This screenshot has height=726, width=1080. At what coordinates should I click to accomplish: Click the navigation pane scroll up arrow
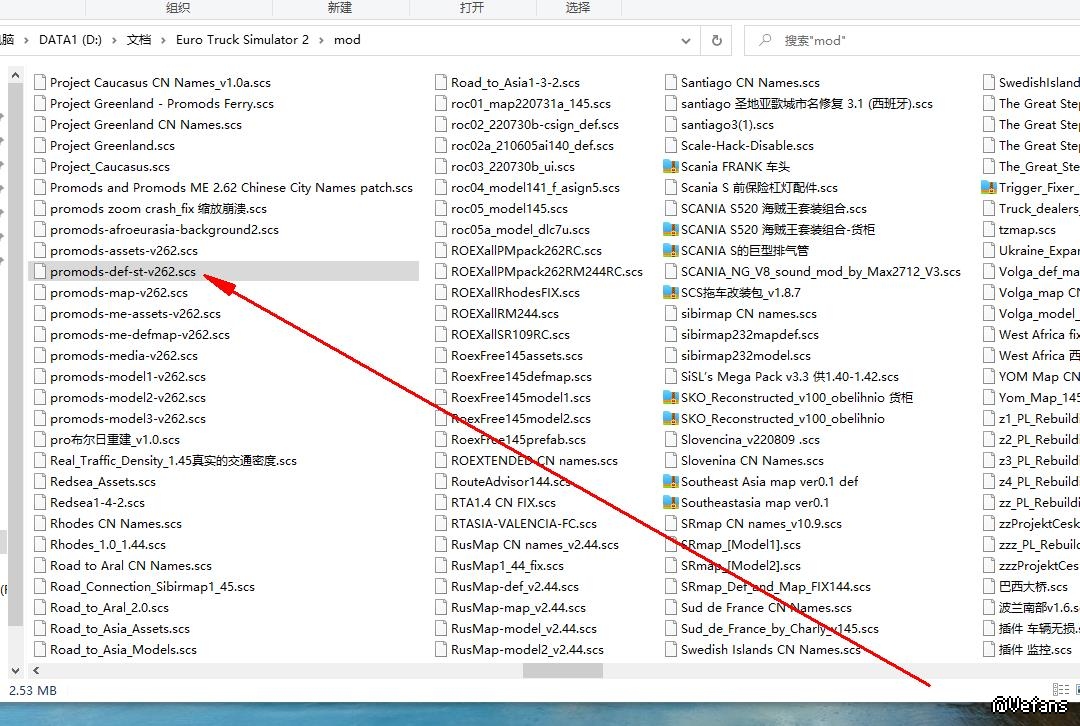tap(15, 76)
